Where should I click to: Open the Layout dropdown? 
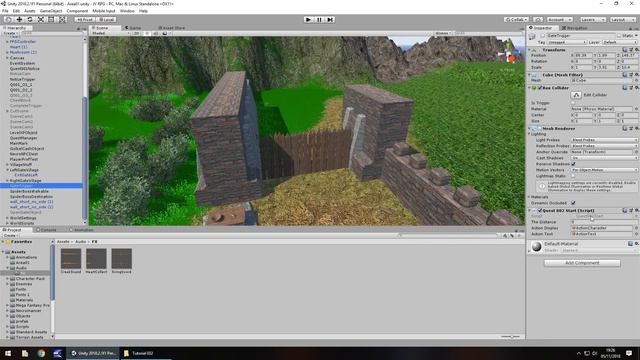(622, 19)
